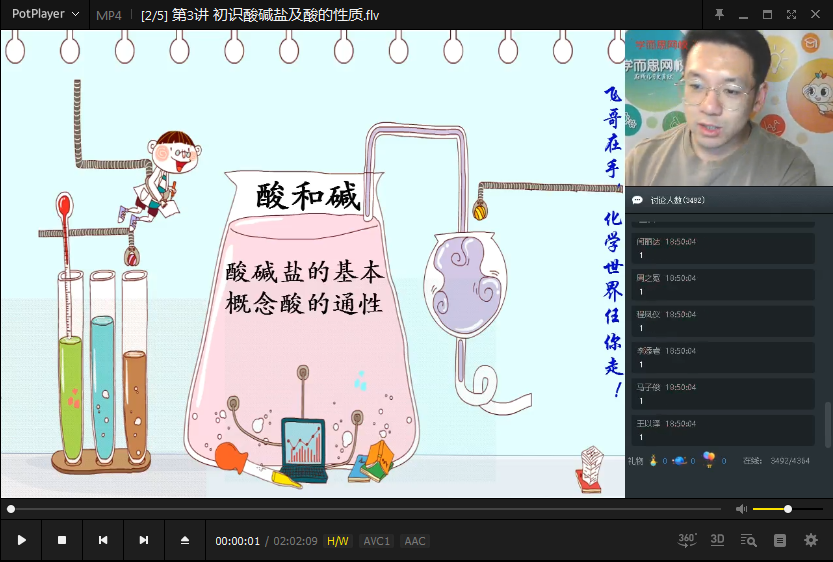Mute audio with the speaker icon

click(741, 509)
